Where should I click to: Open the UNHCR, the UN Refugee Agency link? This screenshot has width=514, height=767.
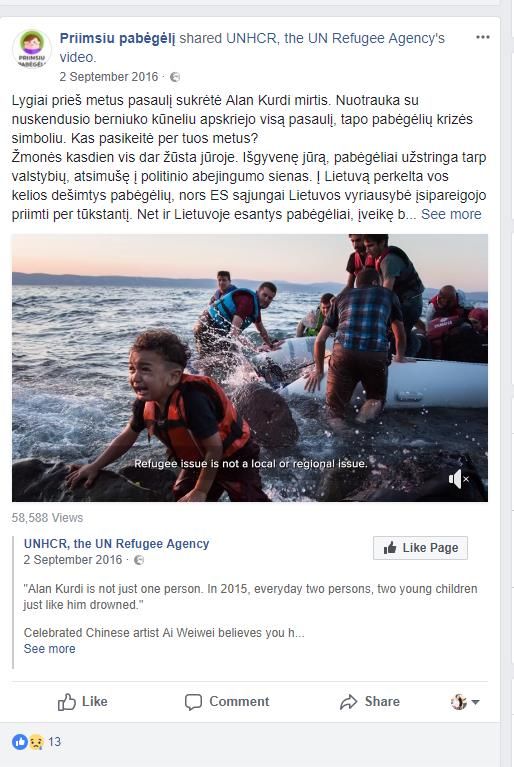[x=116, y=543]
